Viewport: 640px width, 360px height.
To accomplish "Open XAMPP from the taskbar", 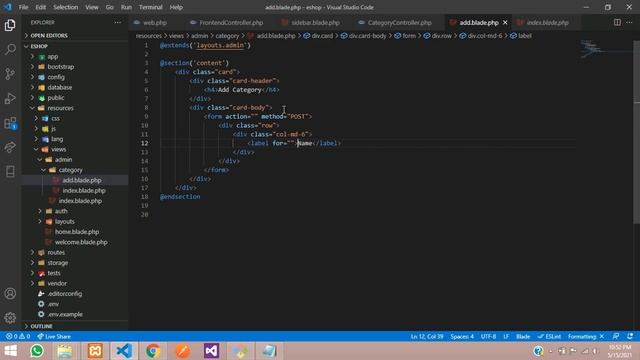I will point(95,351).
